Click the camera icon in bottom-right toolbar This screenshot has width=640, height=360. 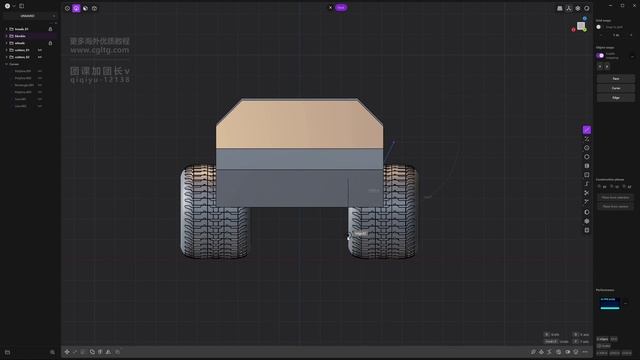567,352
